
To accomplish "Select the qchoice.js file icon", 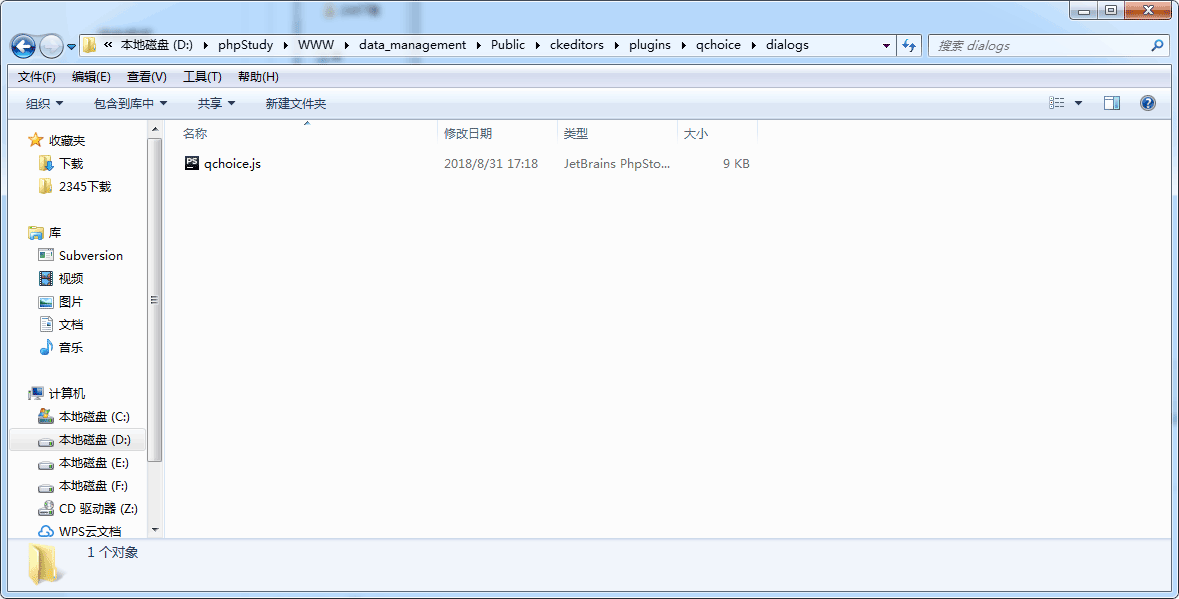I will tap(192, 163).
